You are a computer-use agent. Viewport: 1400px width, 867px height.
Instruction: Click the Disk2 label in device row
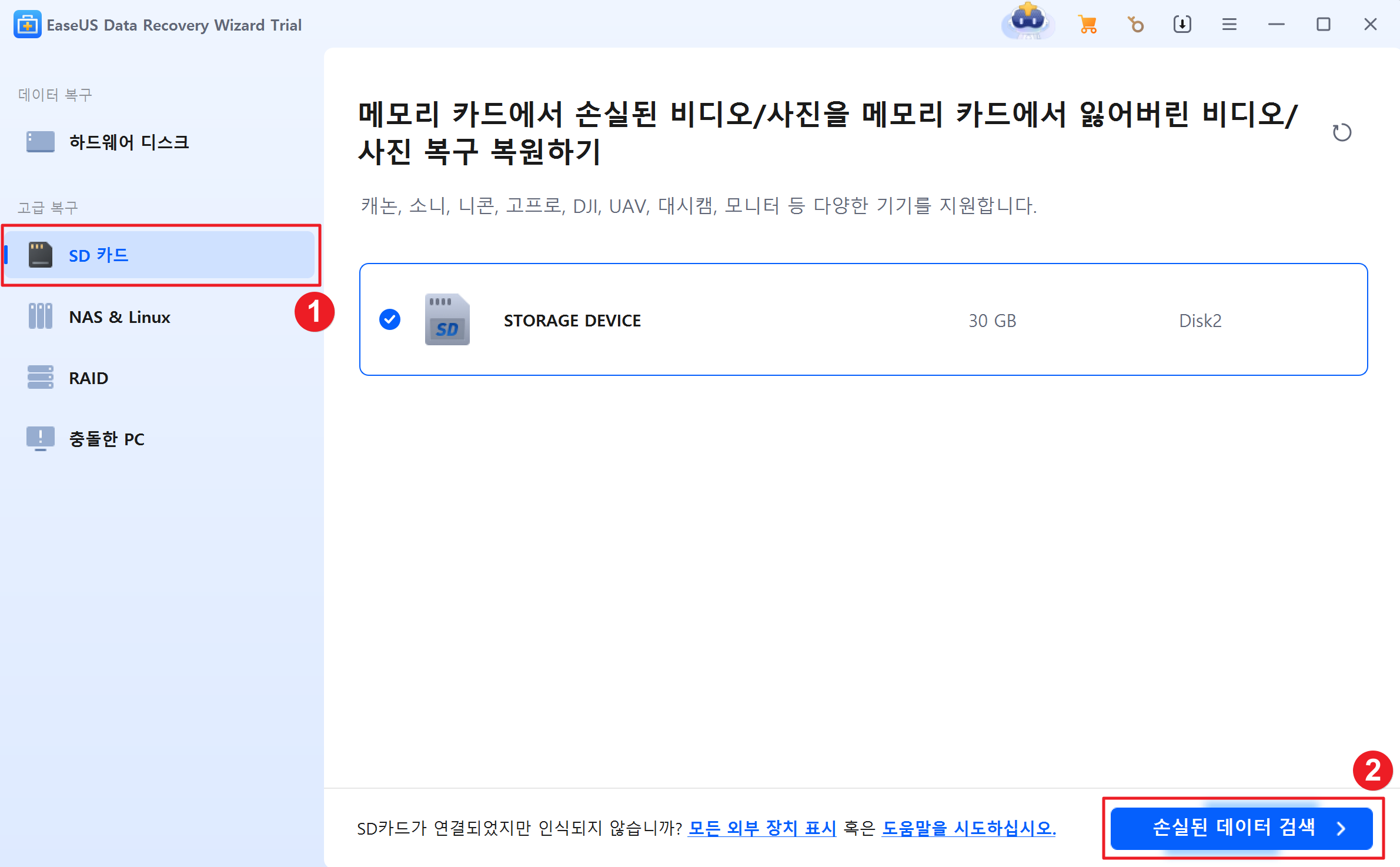pyautogui.click(x=1200, y=321)
